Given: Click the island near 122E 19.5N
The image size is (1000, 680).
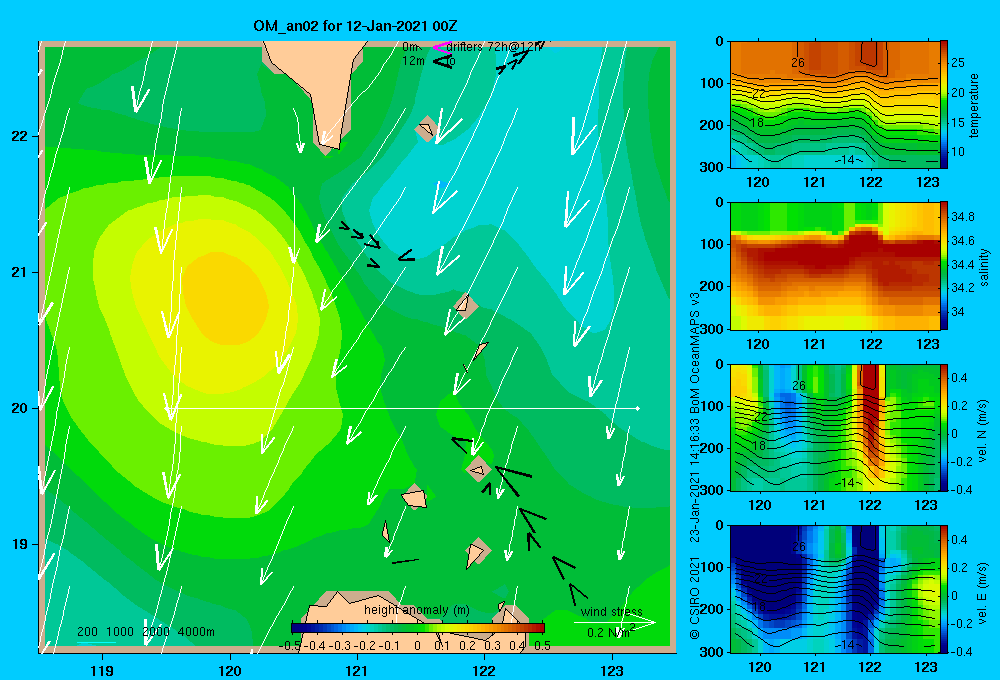Looking at the screenshot, I should 478,469.
